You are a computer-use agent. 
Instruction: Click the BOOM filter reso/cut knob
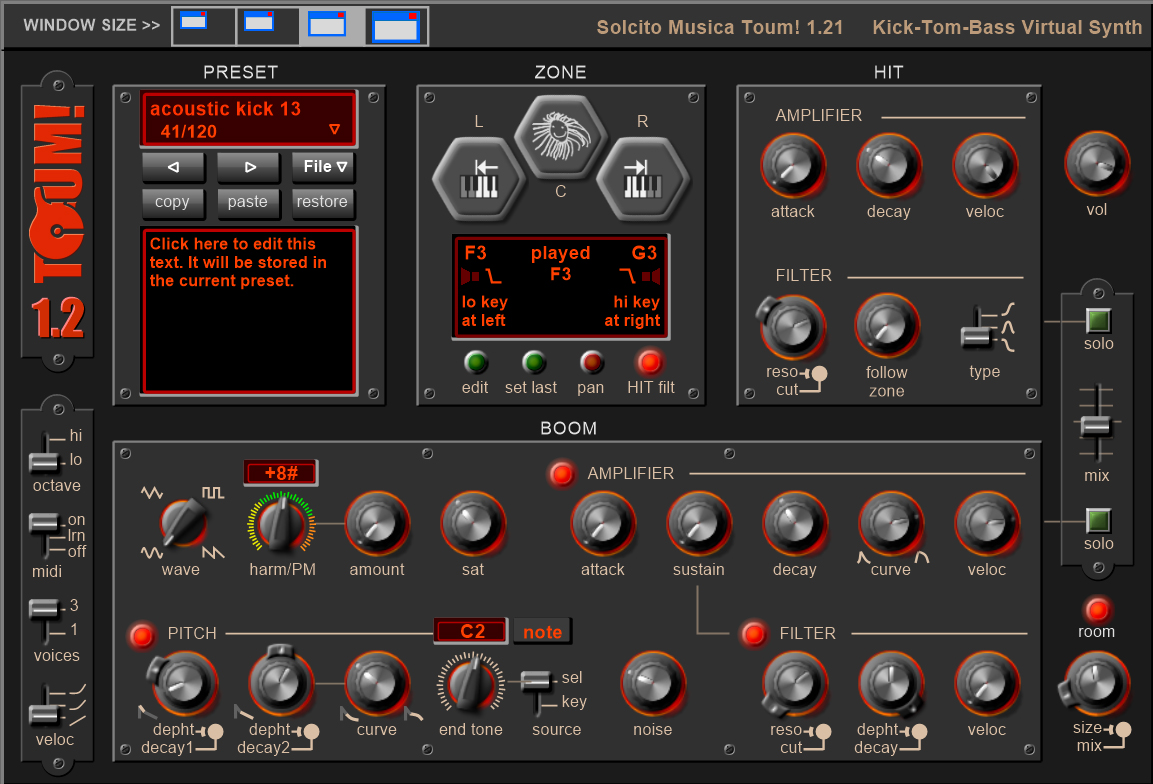pyautogui.click(x=794, y=684)
